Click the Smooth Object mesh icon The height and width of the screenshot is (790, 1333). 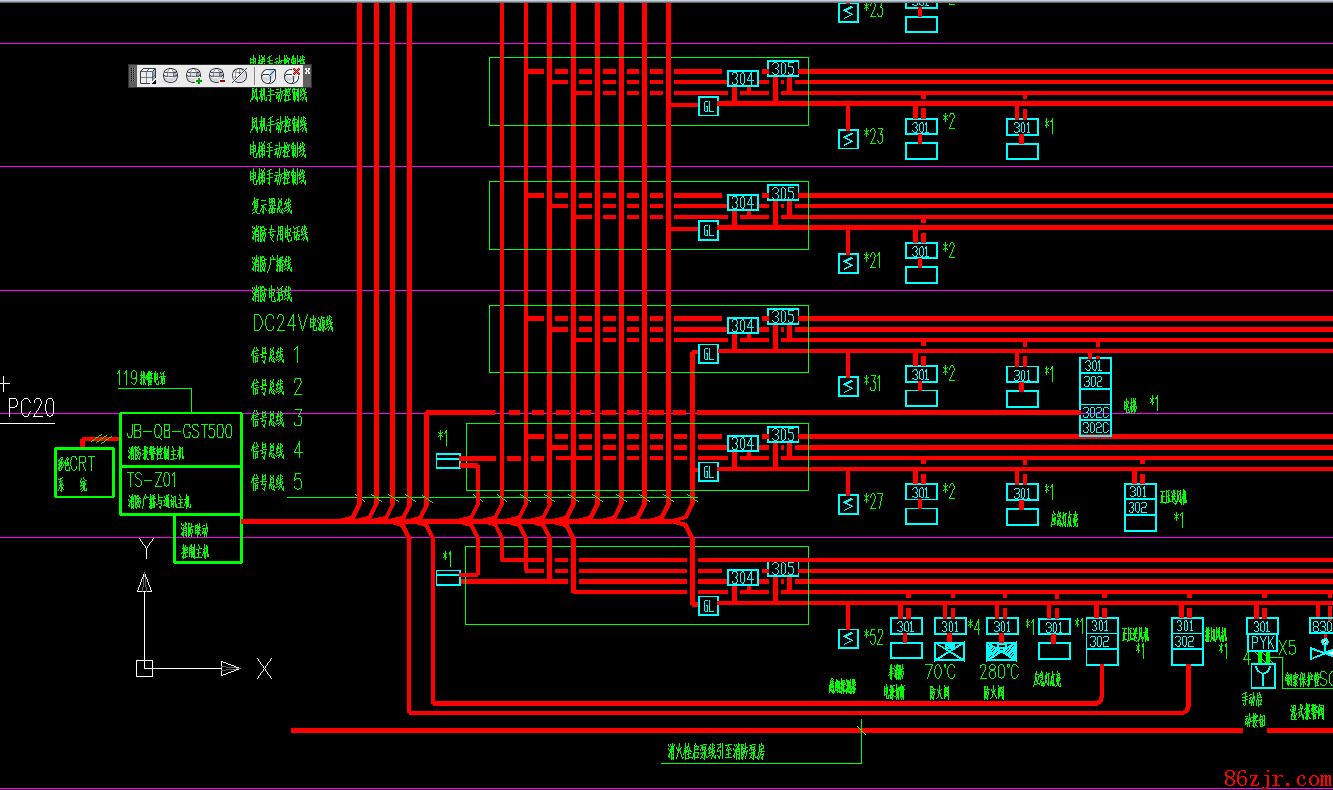170,76
